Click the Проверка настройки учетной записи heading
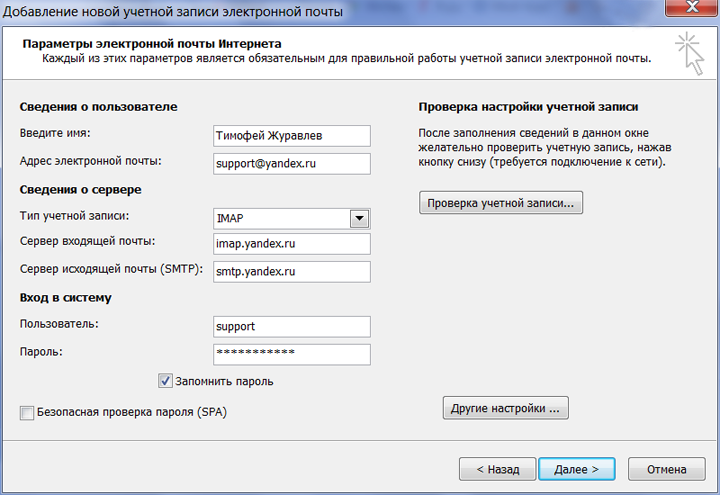720x495 pixels. pos(528,106)
